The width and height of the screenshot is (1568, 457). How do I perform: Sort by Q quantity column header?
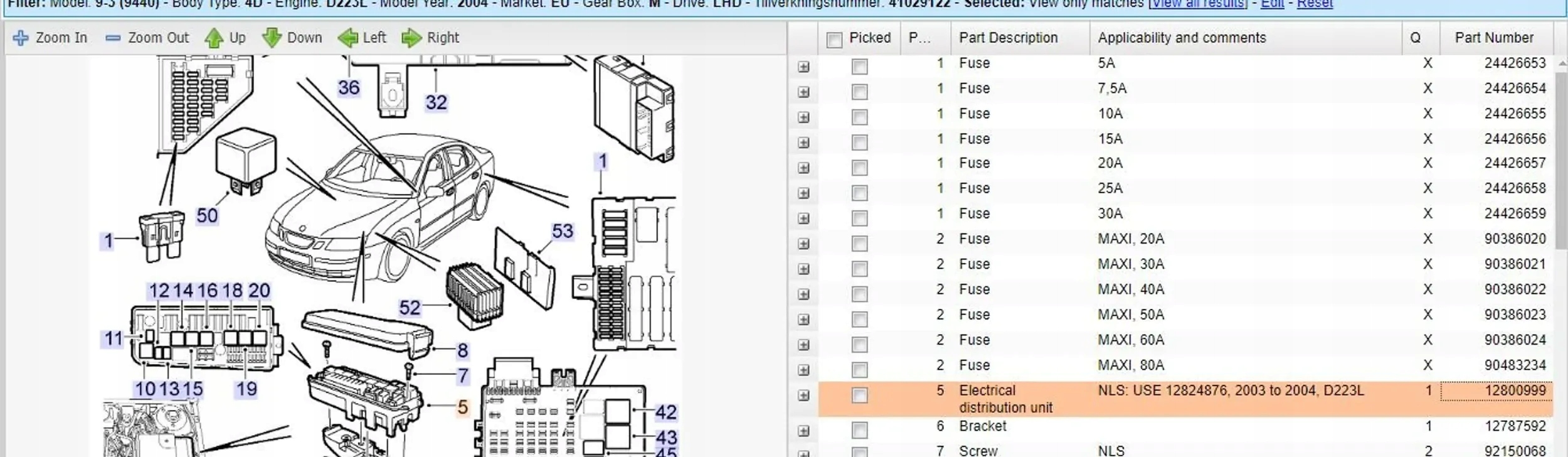click(1421, 38)
